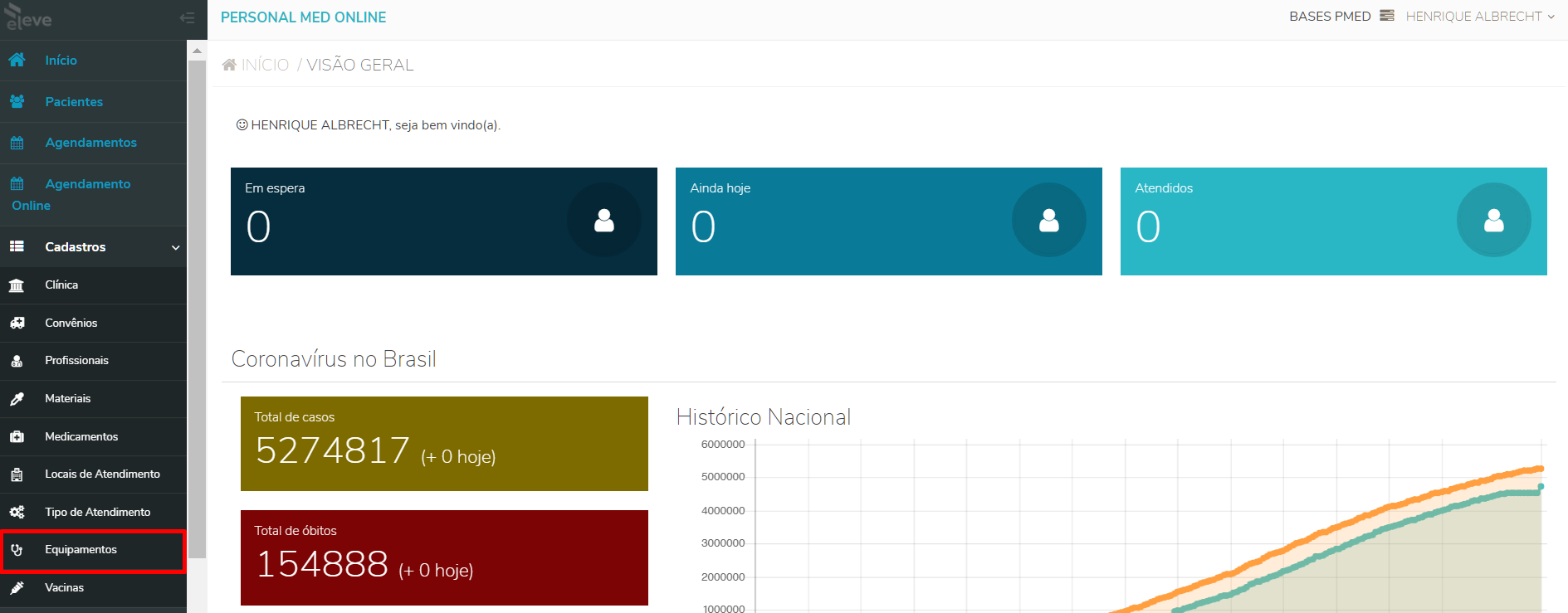This screenshot has height=613, width=1568.
Task: Click the person icon on Em espera card
Action: click(604, 220)
